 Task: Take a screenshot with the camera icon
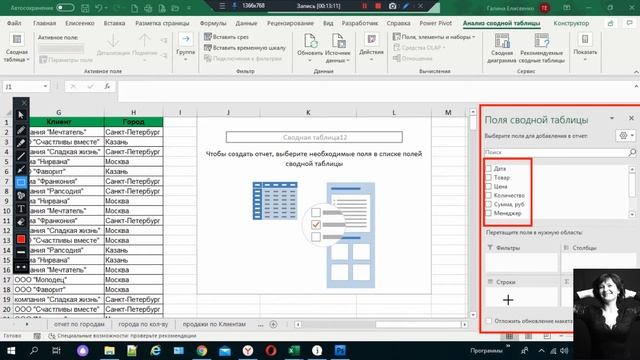point(392,6)
